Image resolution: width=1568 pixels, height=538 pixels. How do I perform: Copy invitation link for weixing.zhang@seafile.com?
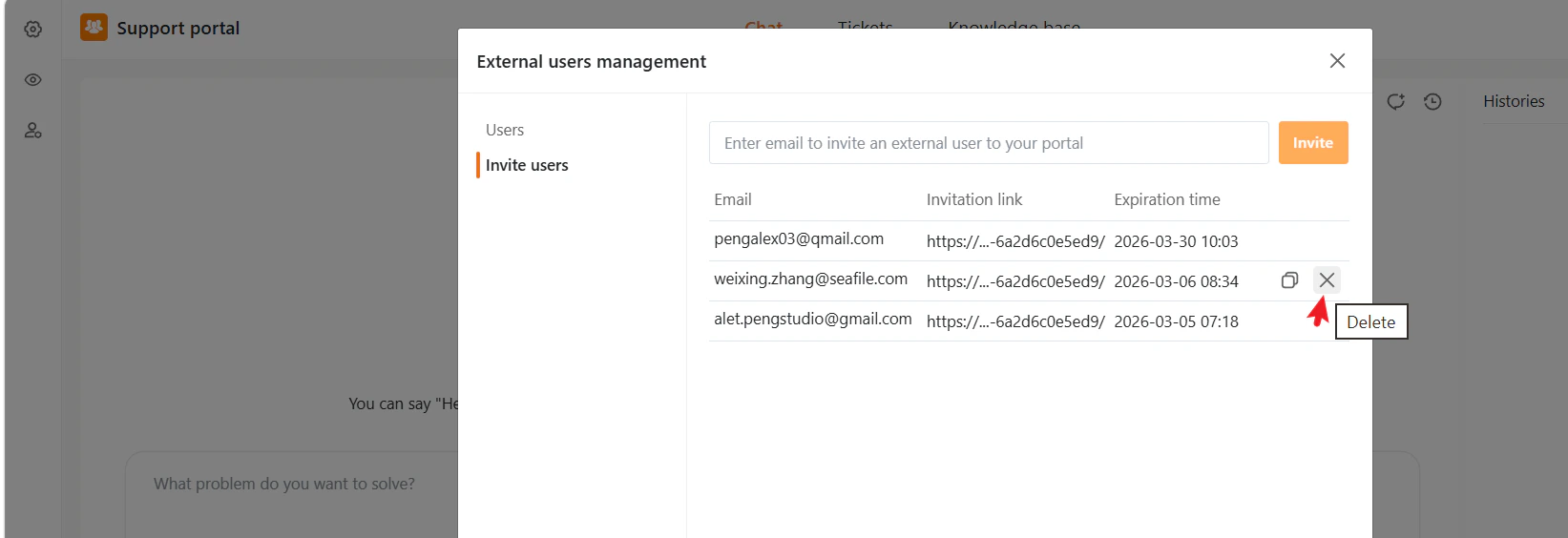point(1289,280)
